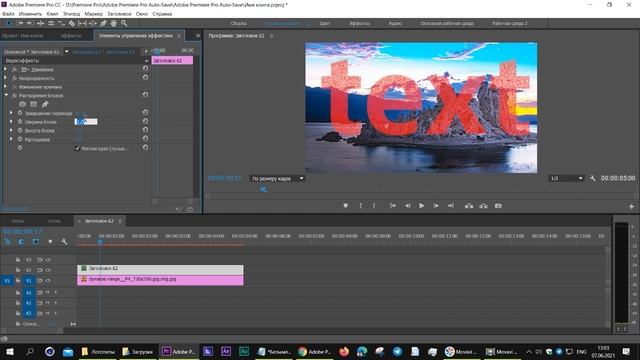Open the Program Monitor button editor plus
640x360 pixels.
pyautogui.click(x=631, y=207)
